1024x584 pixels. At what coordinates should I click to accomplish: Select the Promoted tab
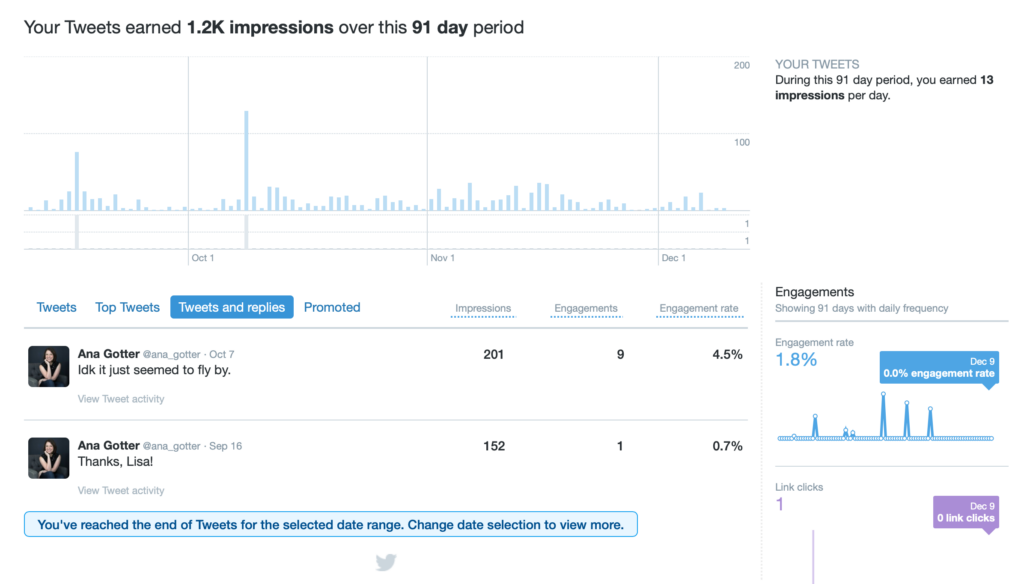(332, 307)
